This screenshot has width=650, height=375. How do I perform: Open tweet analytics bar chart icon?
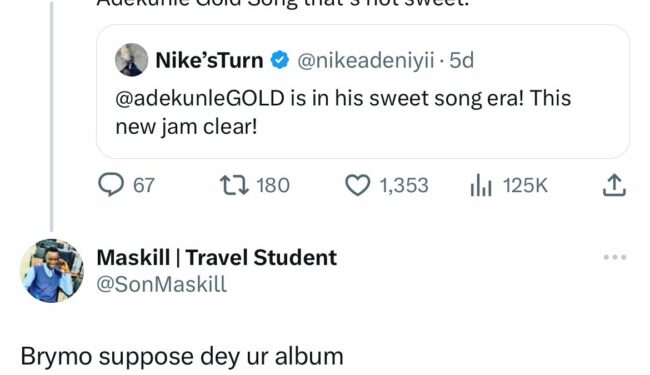click(481, 185)
